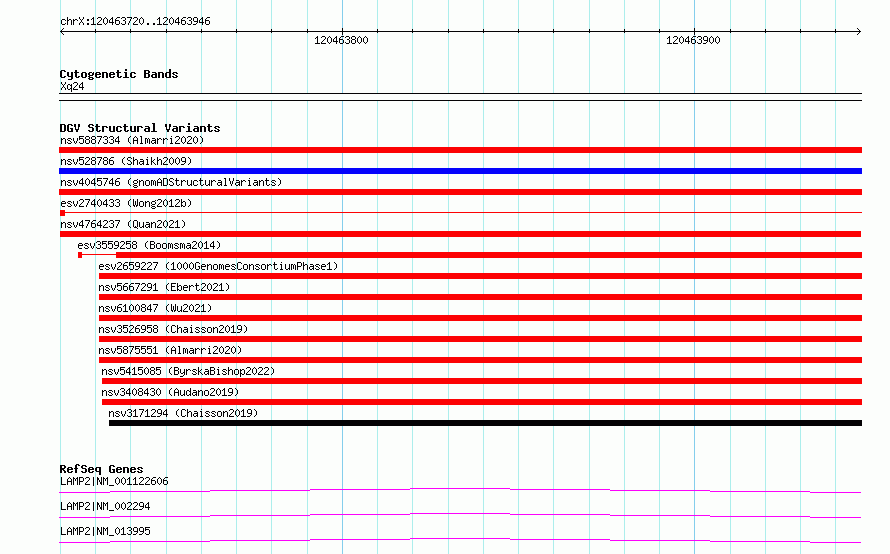Click the red bar of nsv5887334
The height and width of the screenshot is (554, 890).
point(460,150)
